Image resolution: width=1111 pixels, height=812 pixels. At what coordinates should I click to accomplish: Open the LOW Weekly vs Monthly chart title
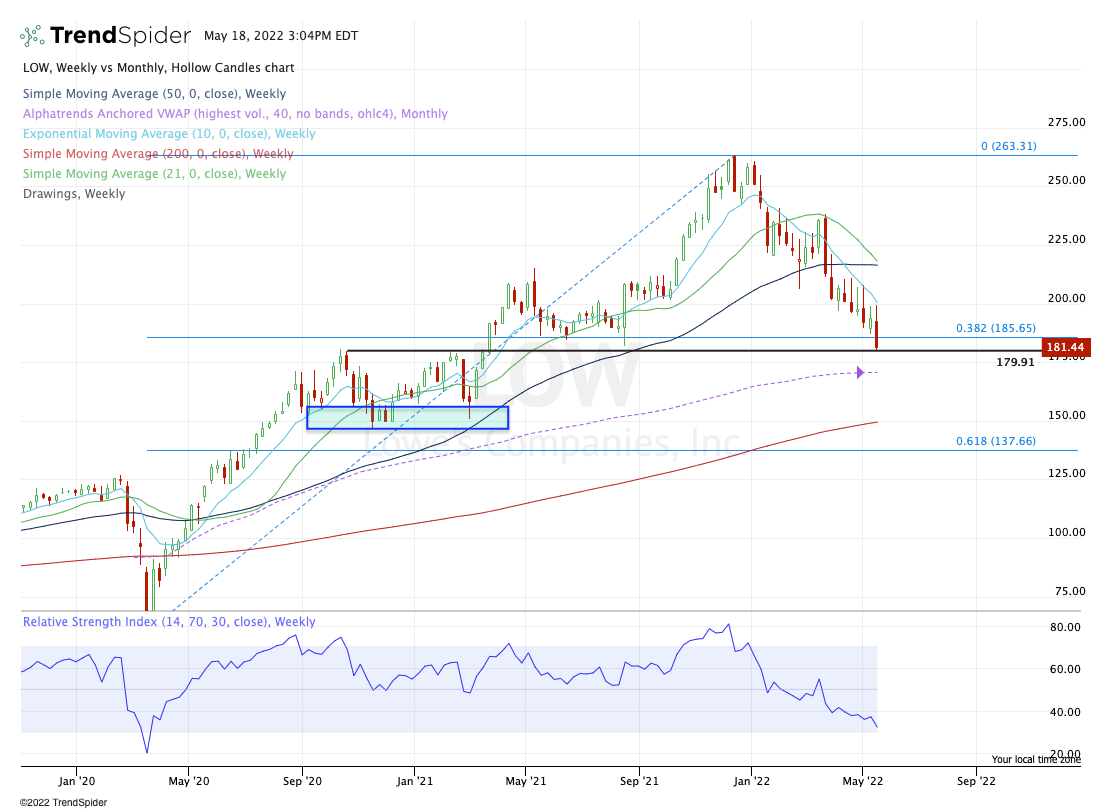tap(158, 68)
